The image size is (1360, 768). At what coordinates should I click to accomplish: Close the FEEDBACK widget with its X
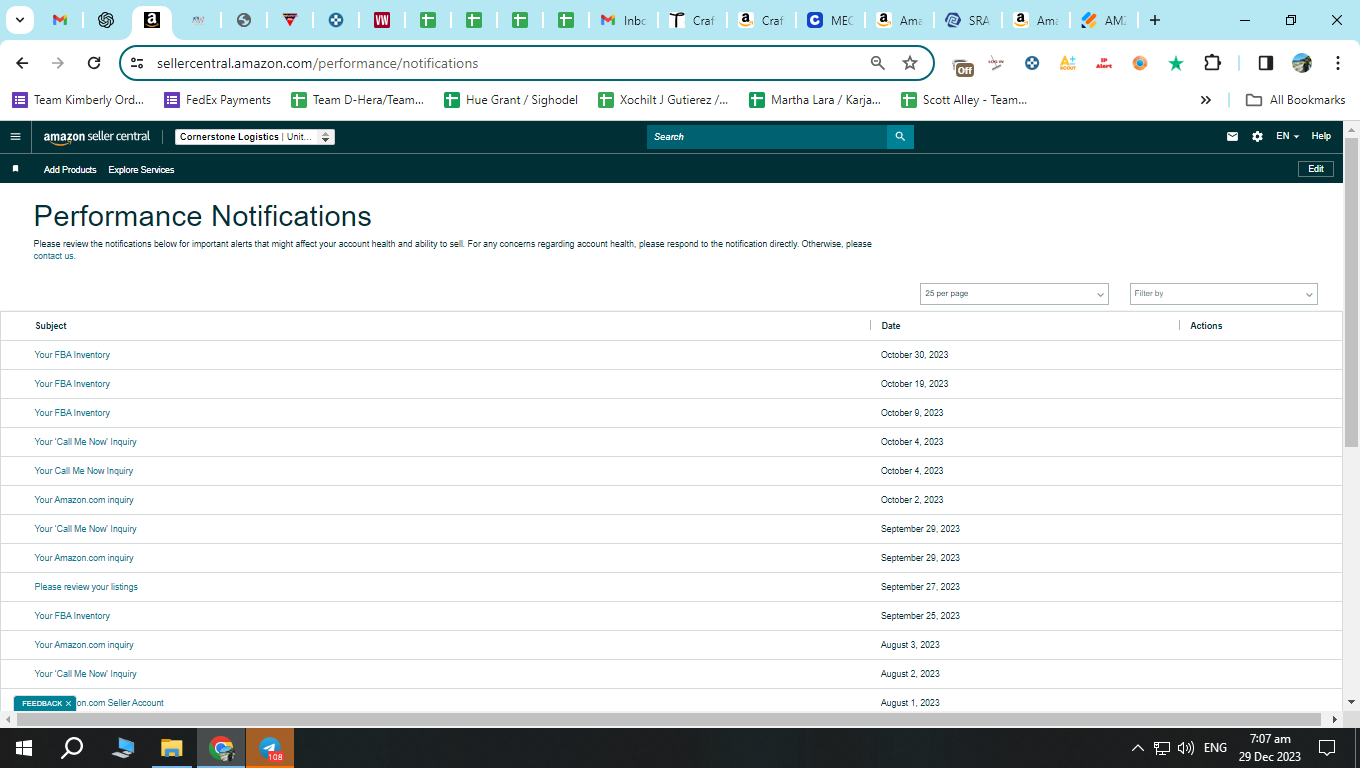point(68,704)
